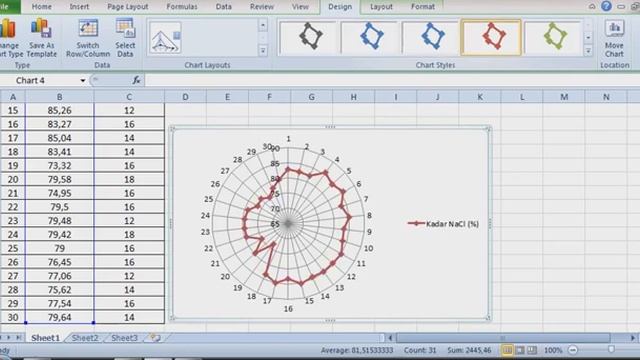
Task: Open the Formulas ribbon tab
Action: (182, 7)
